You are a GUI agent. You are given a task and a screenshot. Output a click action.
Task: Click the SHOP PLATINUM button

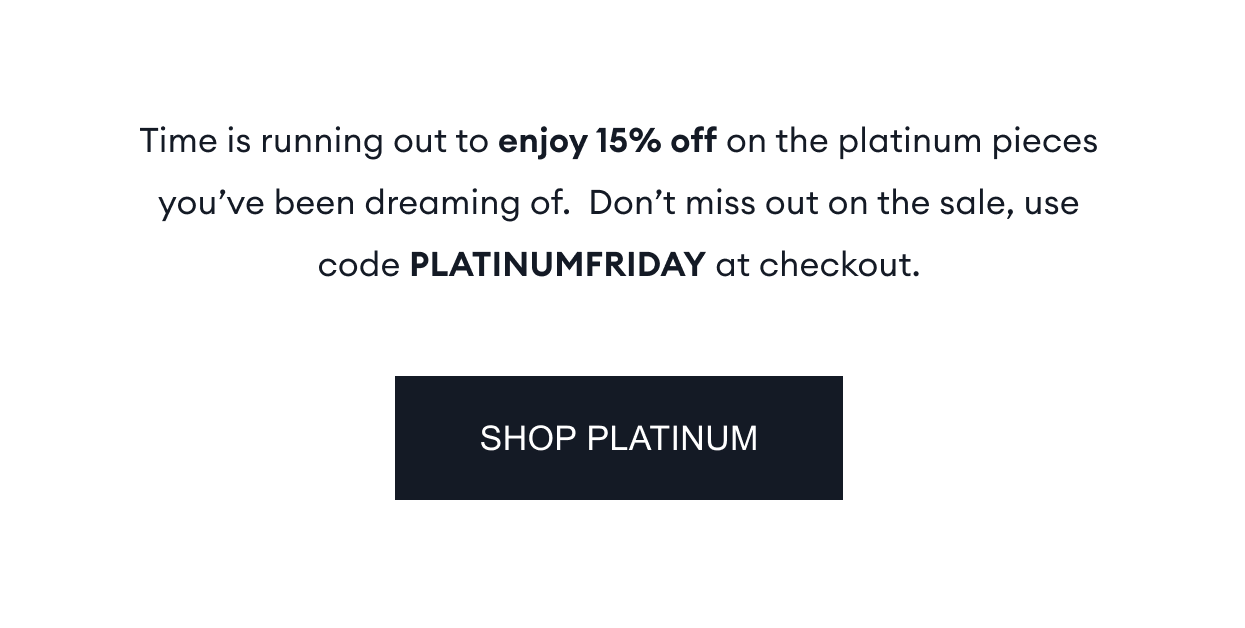pyautogui.click(x=618, y=438)
